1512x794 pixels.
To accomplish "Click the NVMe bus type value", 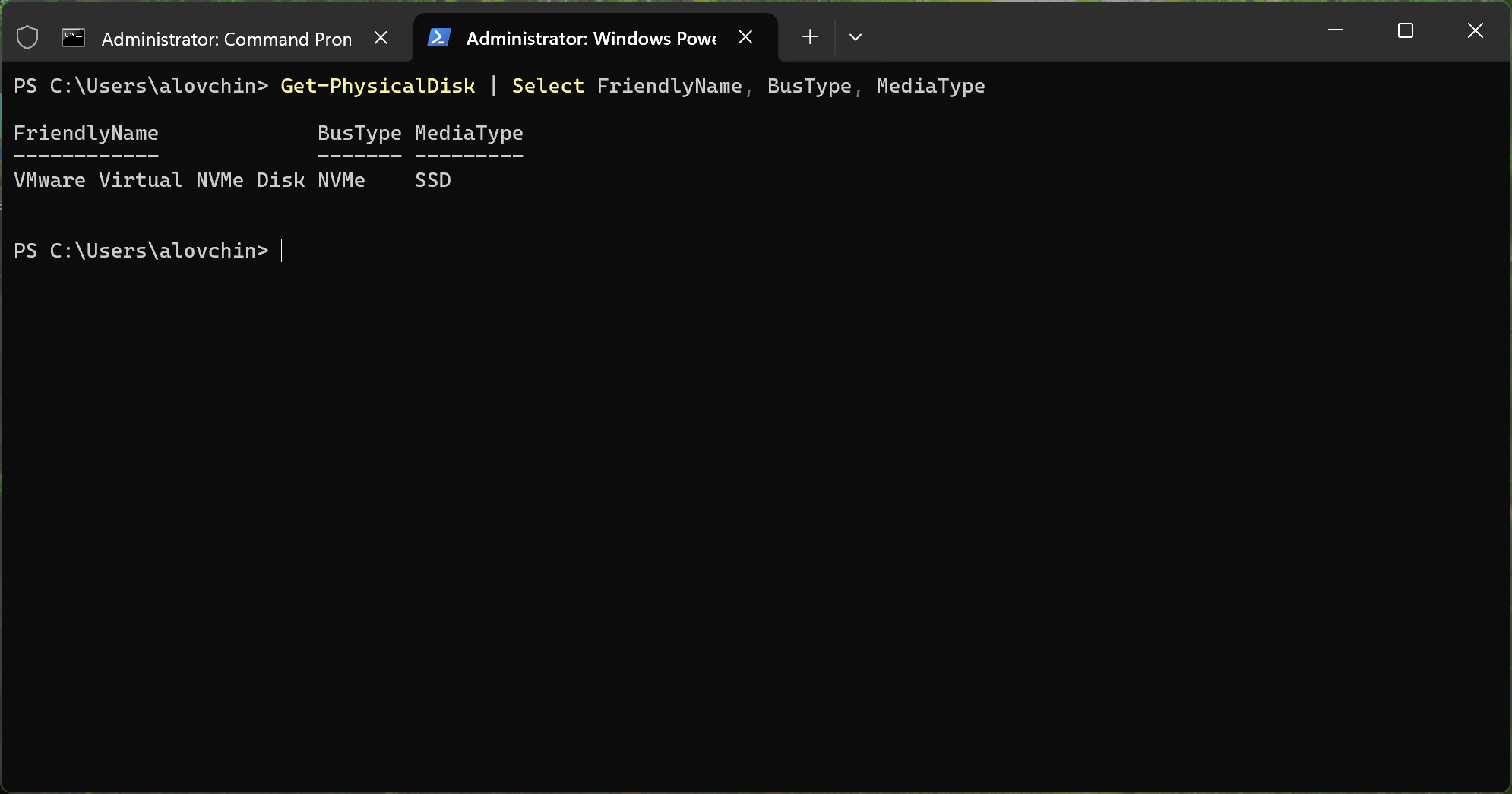I will click(341, 180).
